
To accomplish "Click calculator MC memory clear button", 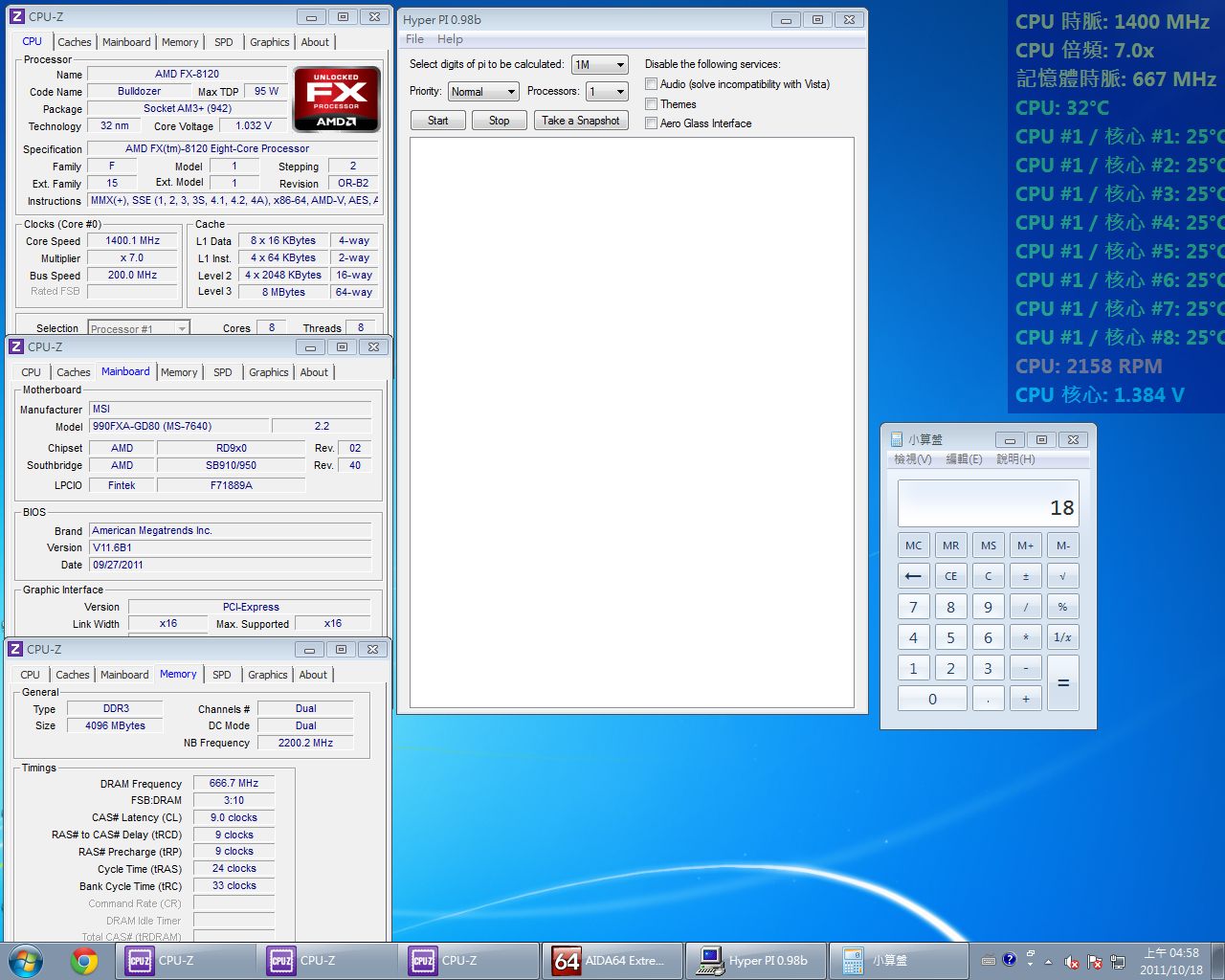I will click(913, 546).
